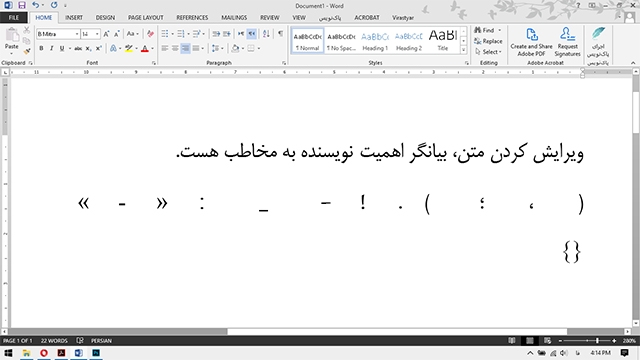Expand the Styles gallery more arrow

click(x=463, y=50)
